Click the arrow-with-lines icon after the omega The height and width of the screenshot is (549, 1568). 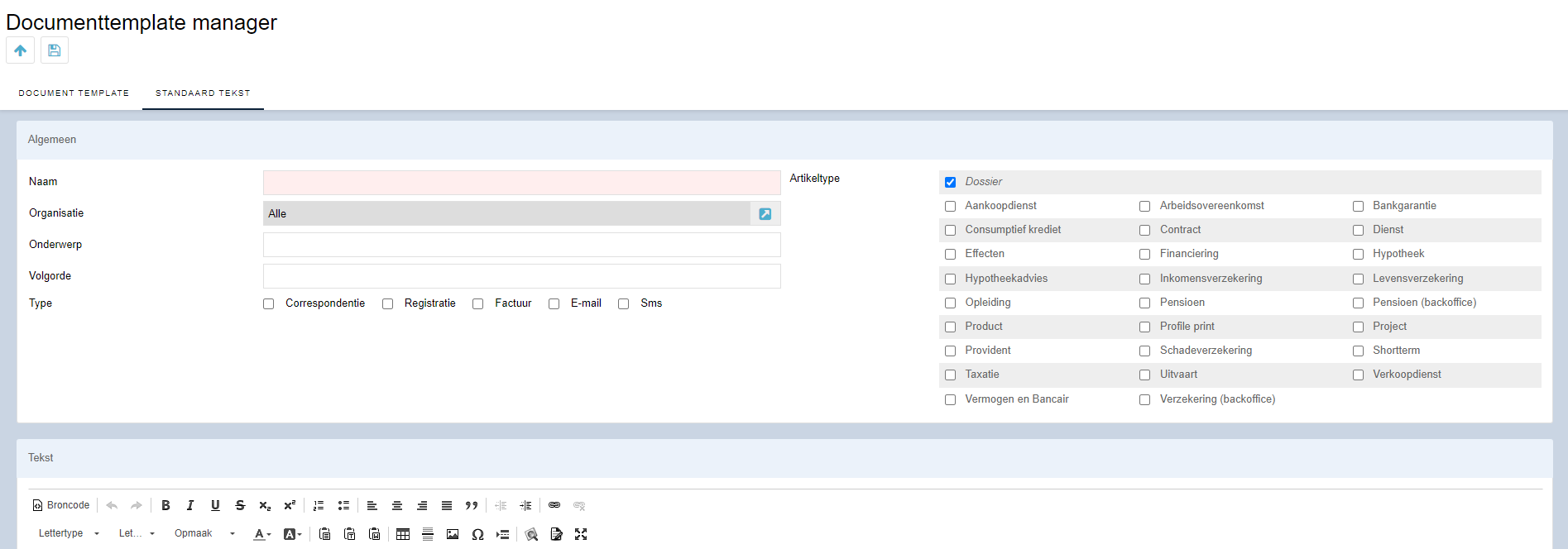[x=502, y=534]
